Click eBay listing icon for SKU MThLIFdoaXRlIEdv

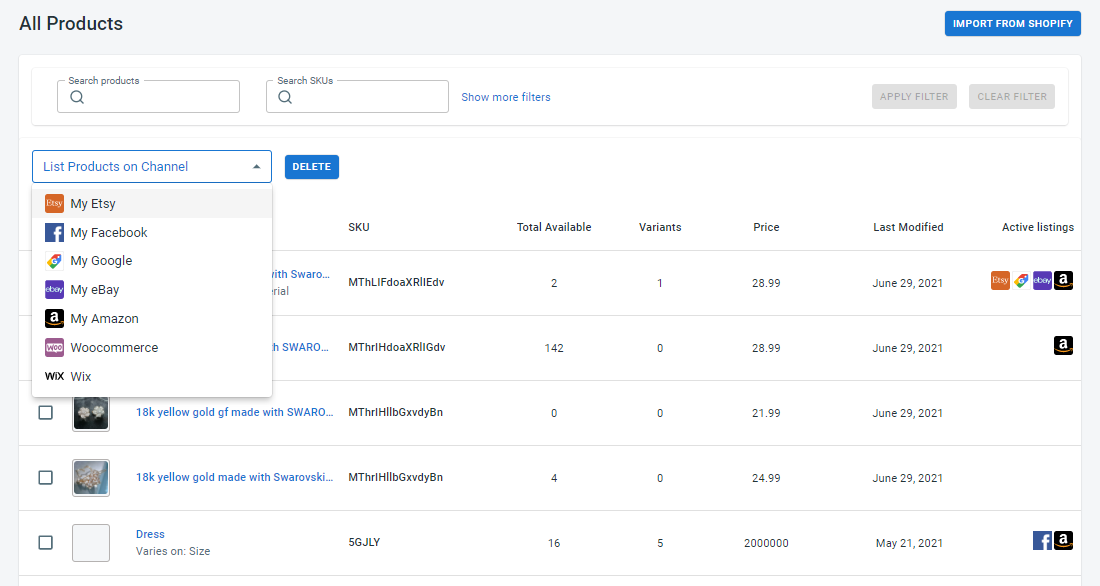1042,281
